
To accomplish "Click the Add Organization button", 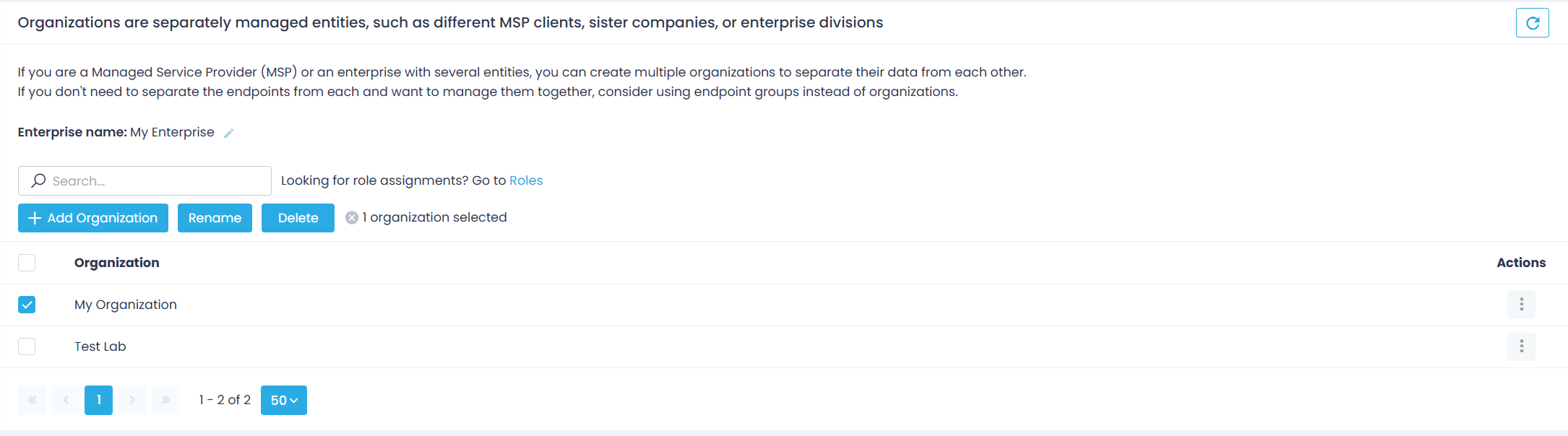I will click(x=92, y=217).
